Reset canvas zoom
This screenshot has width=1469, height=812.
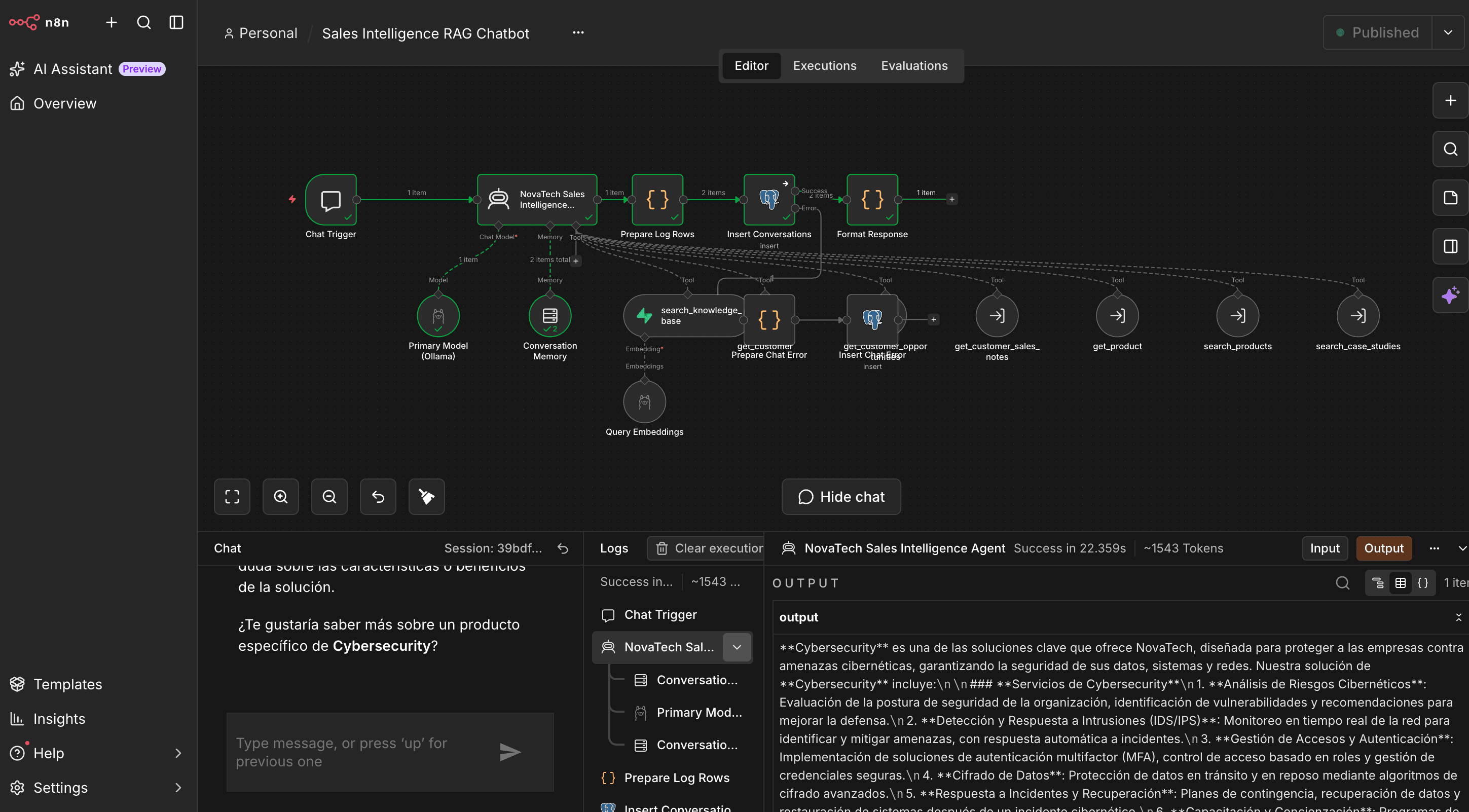(x=378, y=497)
